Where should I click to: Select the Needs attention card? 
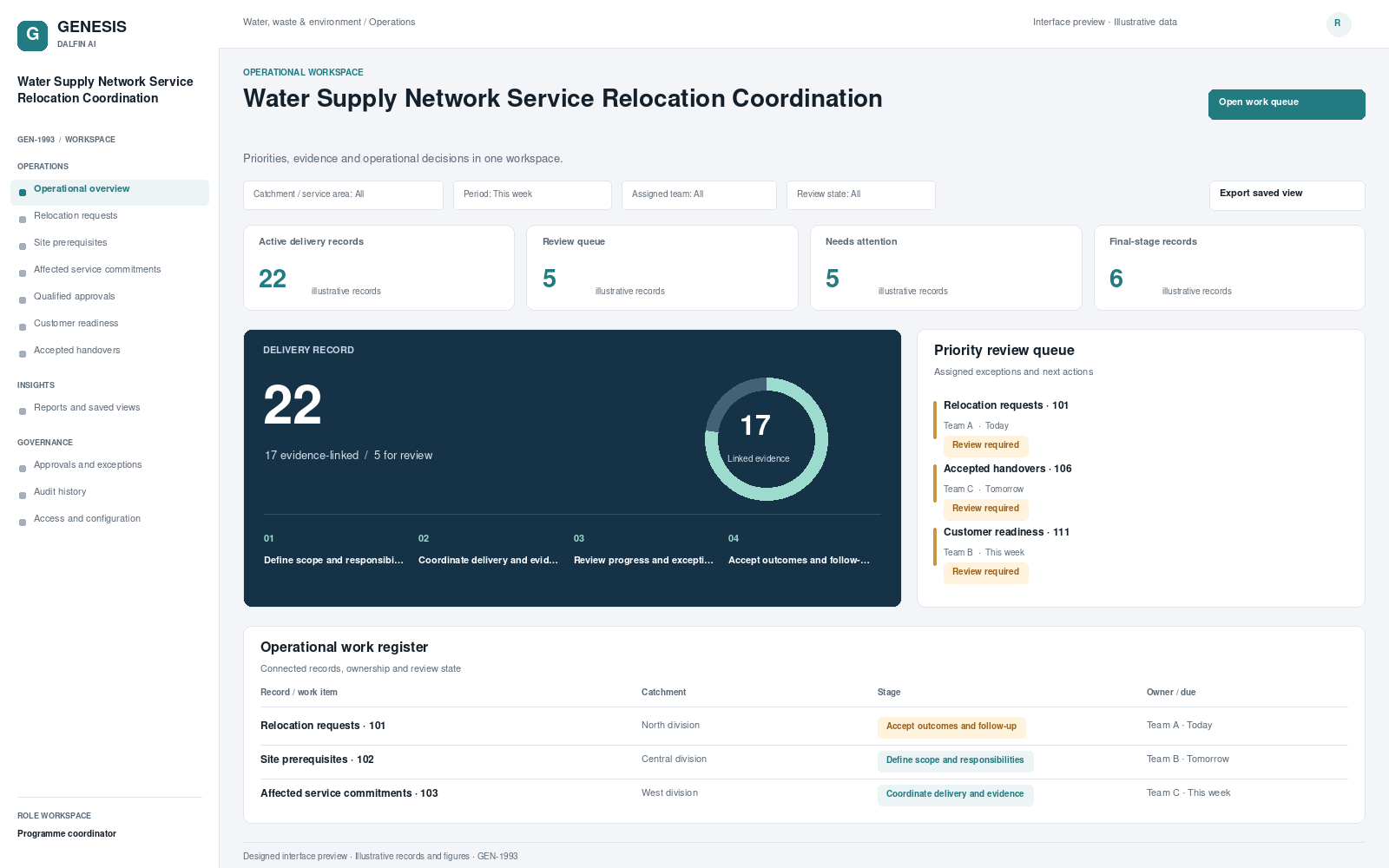click(x=946, y=267)
